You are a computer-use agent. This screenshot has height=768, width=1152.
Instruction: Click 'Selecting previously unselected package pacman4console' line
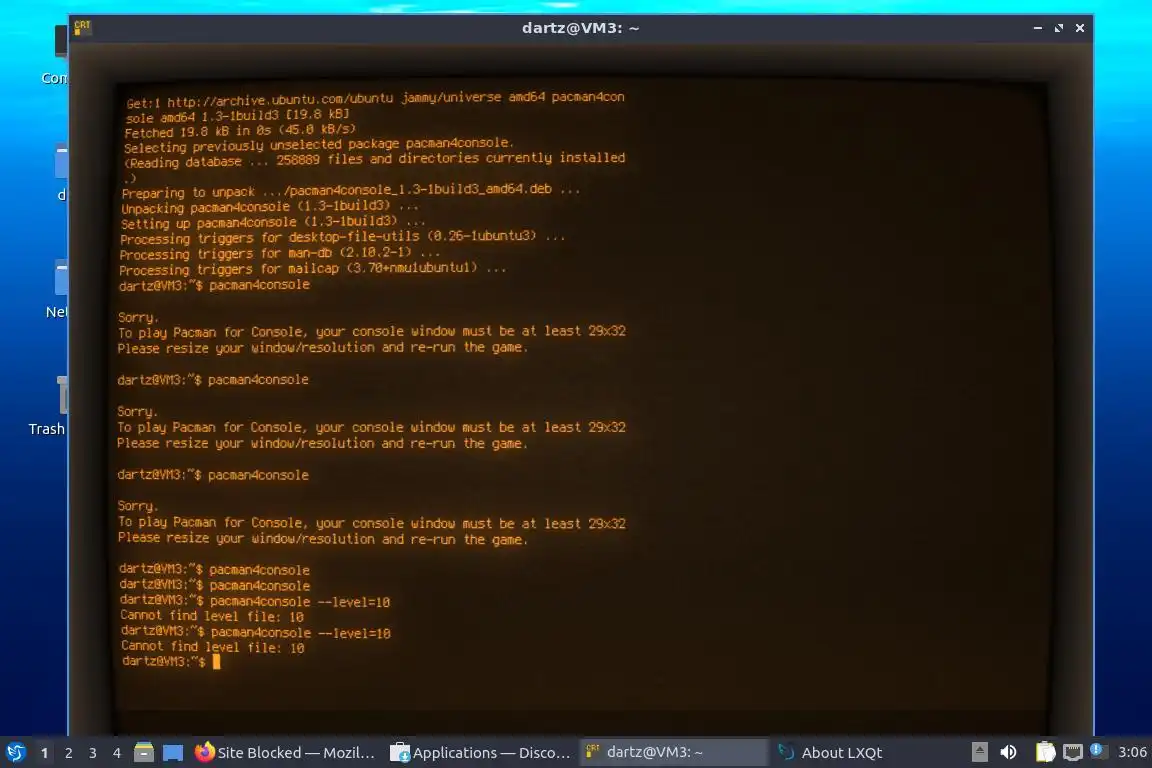point(318,145)
